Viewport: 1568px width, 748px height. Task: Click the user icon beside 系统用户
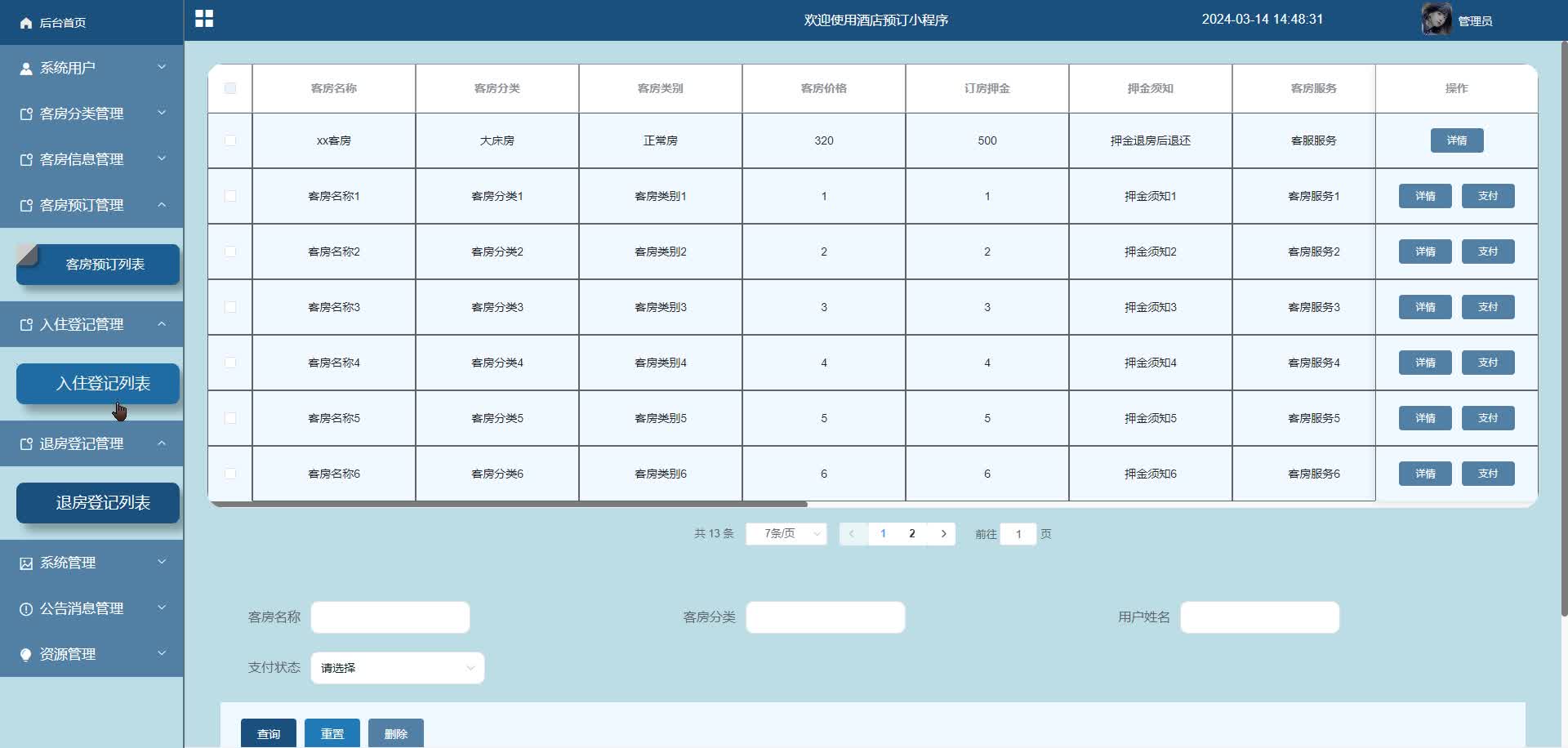tap(26, 69)
